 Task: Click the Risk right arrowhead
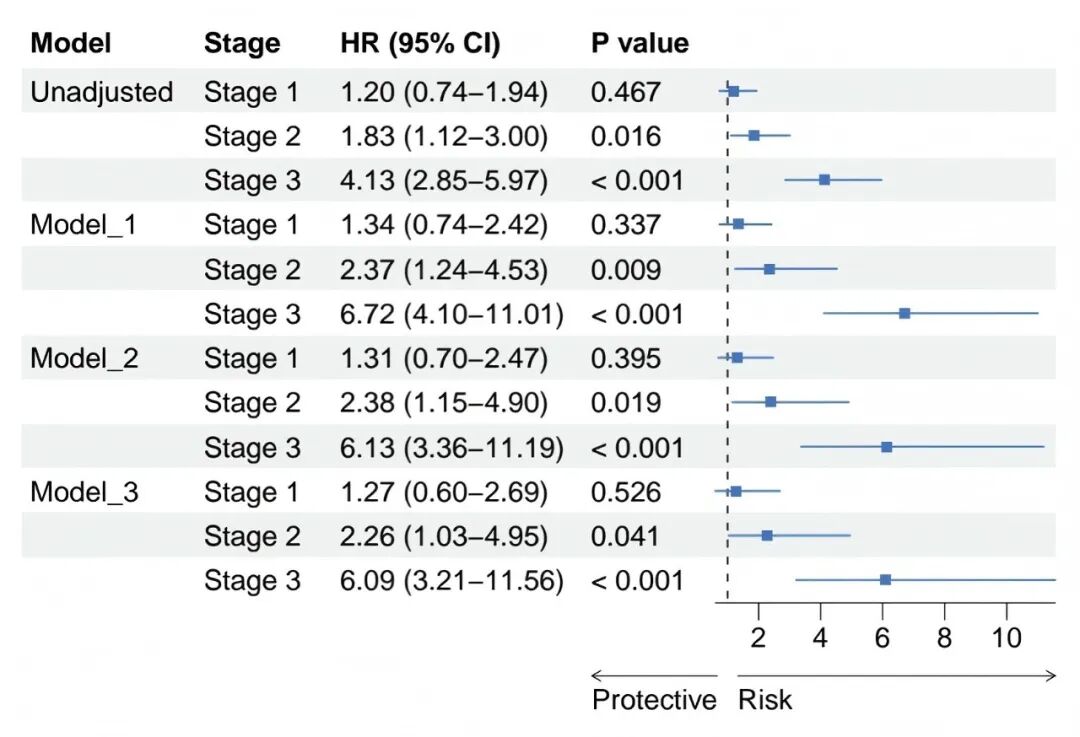click(1050, 676)
